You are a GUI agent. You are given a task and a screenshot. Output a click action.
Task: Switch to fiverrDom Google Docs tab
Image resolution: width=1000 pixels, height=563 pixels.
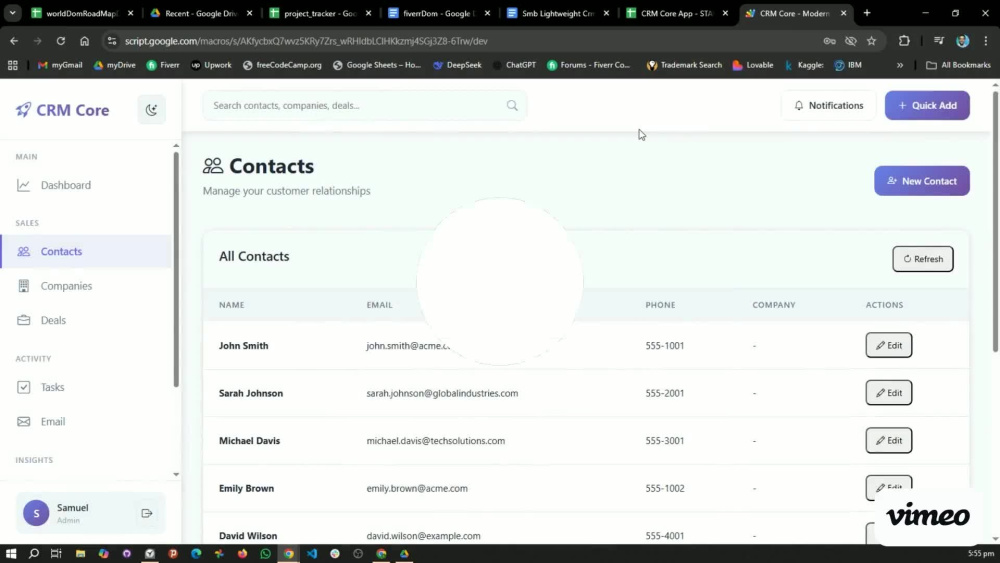pyautogui.click(x=439, y=13)
